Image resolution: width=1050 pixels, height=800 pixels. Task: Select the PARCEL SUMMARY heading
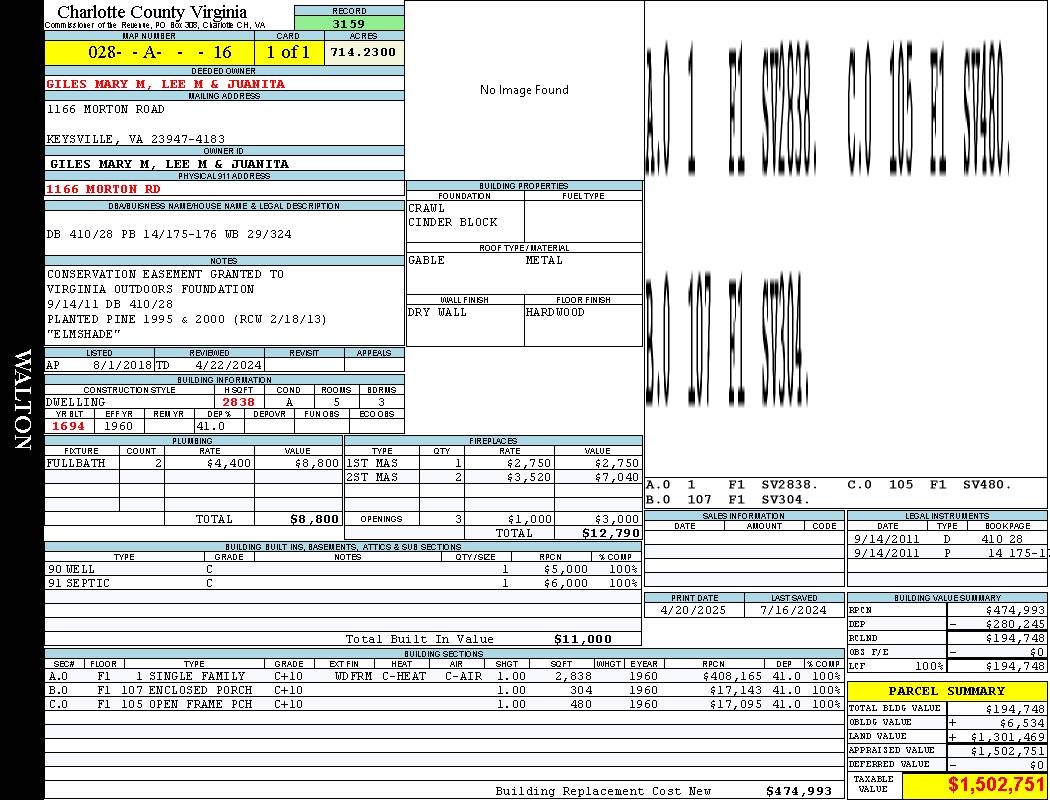[x=946, y=692]
